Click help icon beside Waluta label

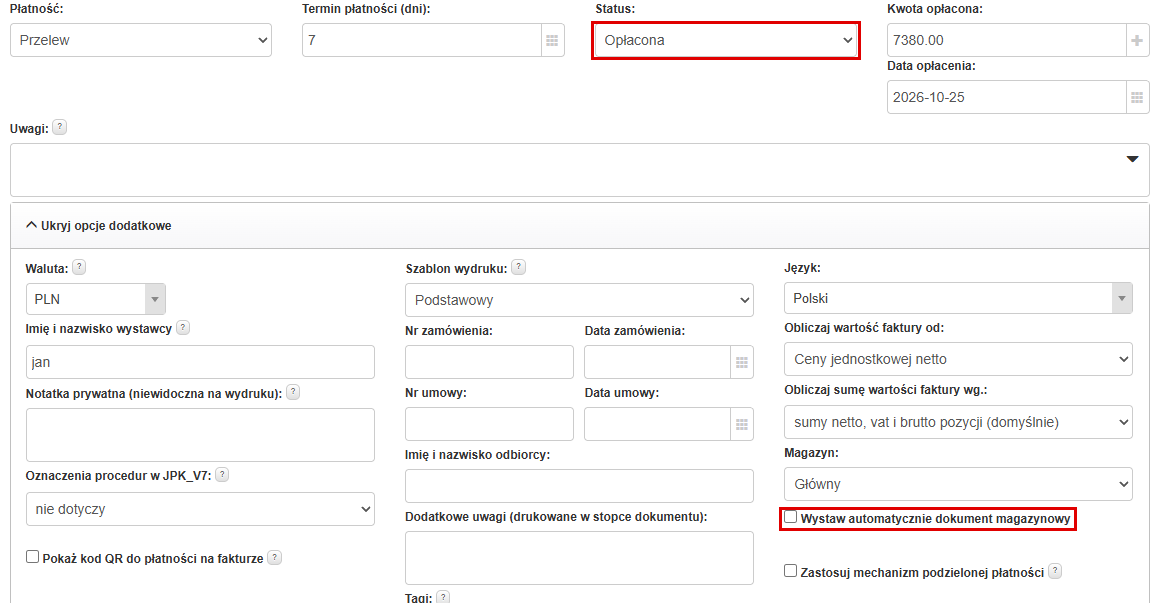(79, 267)
